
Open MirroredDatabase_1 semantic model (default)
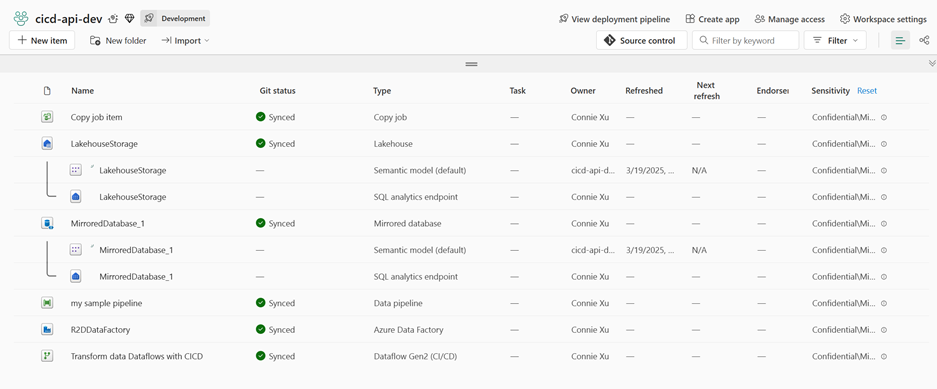pyautogui.click(x=136, y=250)
